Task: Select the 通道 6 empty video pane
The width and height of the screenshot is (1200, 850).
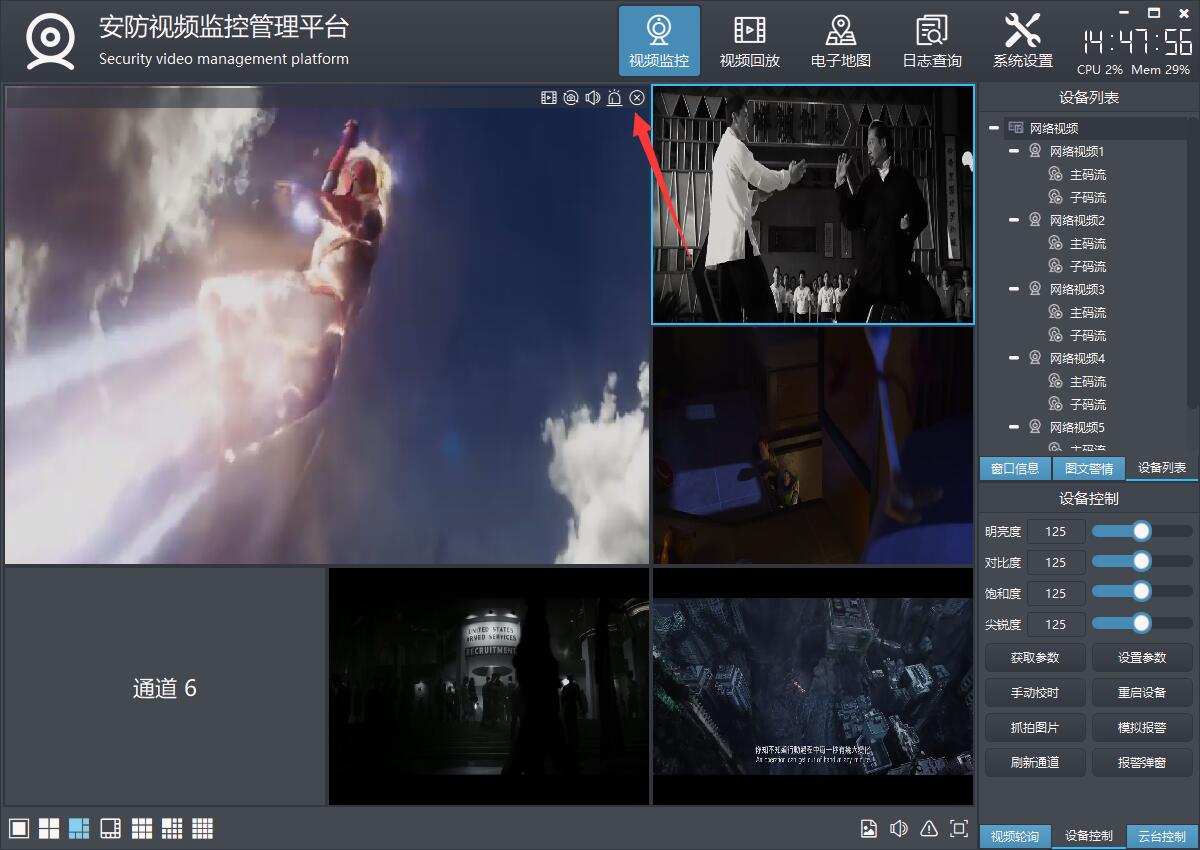Action: tap(165, 687)
